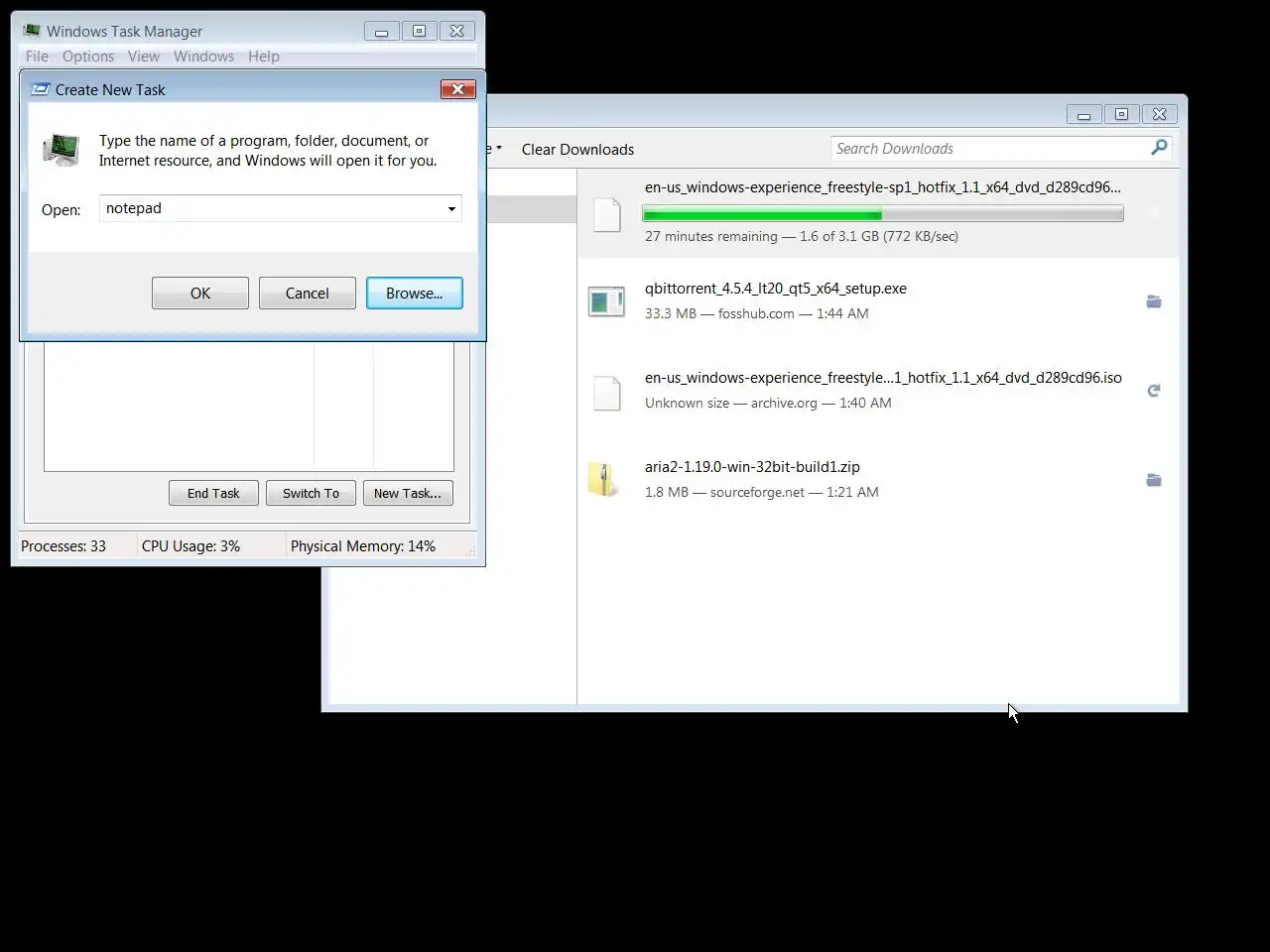Screen dimensions: 1270x952
Task: Click the qbittorrent setup file icon
Action: point(606,301)
